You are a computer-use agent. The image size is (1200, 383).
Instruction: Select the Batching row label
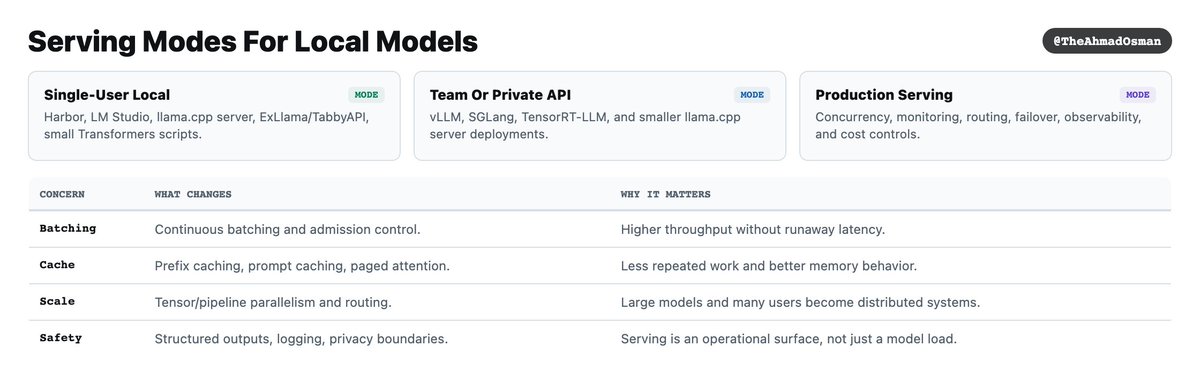tap(68, 228)
